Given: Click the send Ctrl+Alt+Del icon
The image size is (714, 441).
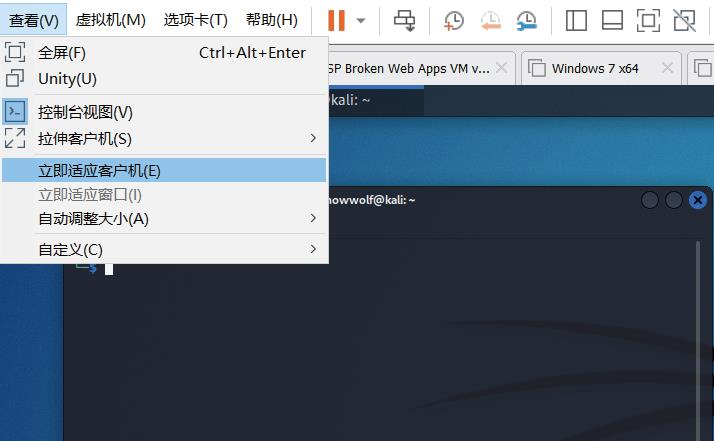Looking at the screenshot, I should click(x=404, y=21).
